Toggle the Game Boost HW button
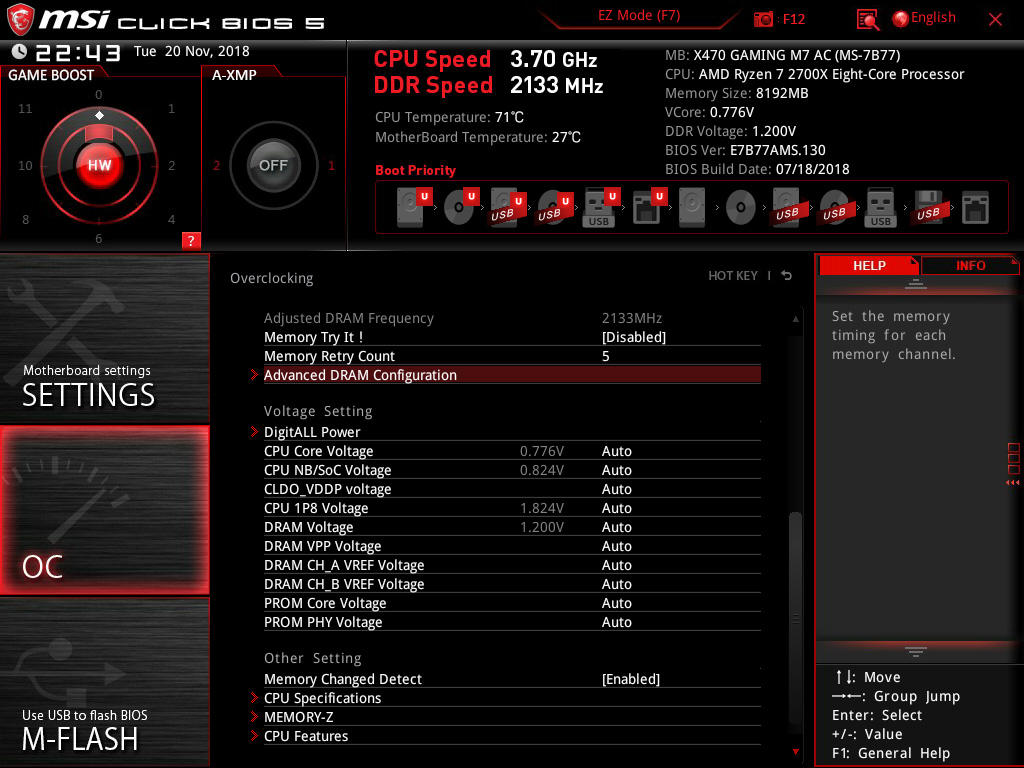This screenshot has width=1024, height=768. (x=99, y=165)
